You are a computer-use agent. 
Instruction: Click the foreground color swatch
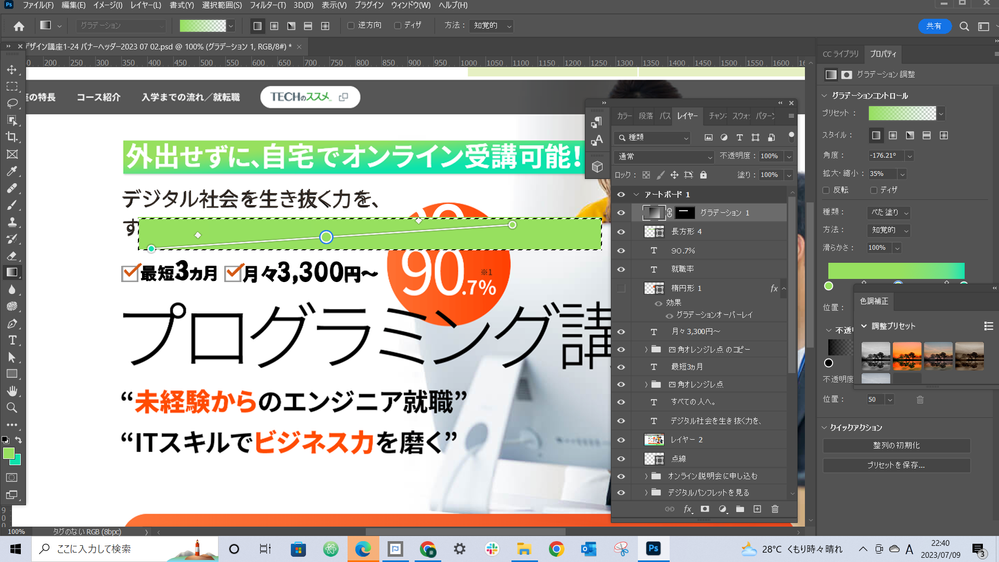tap(8, 454)
